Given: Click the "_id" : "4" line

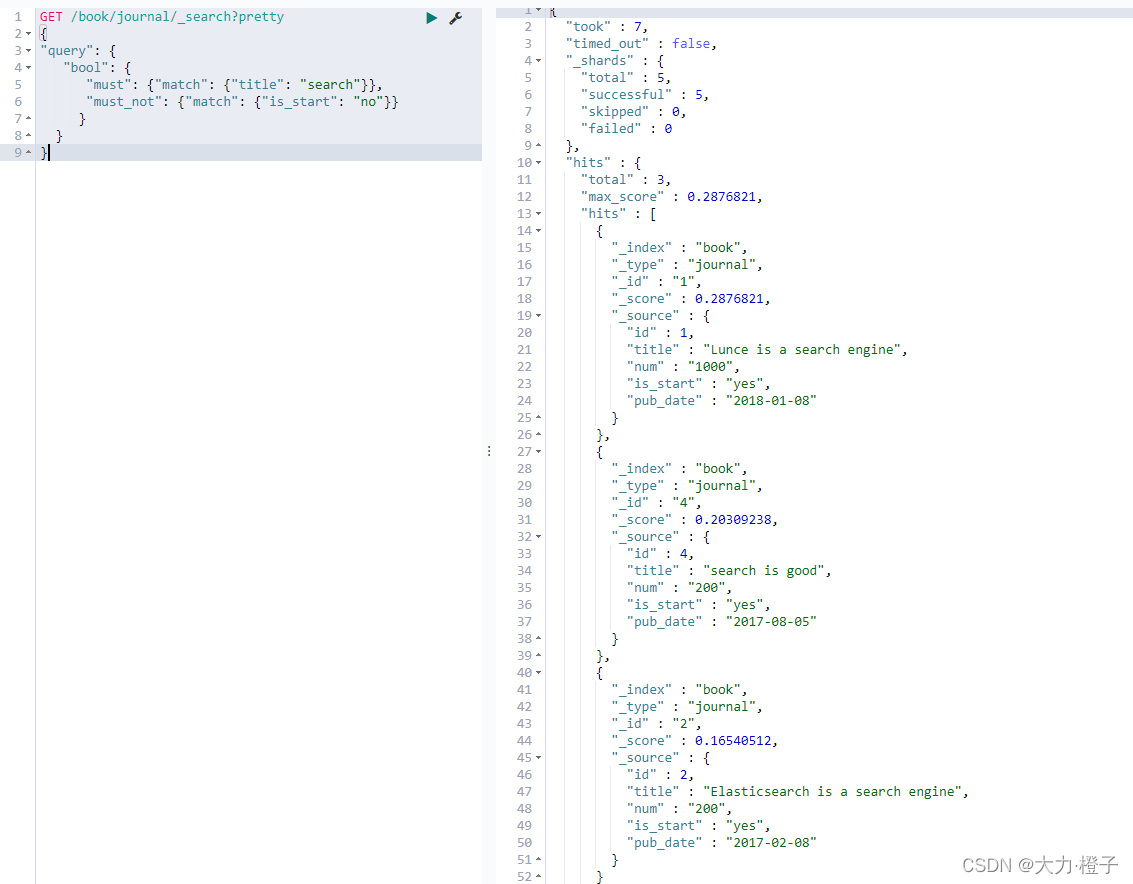Looking at the screenshot, I should [x=656, y=503].
